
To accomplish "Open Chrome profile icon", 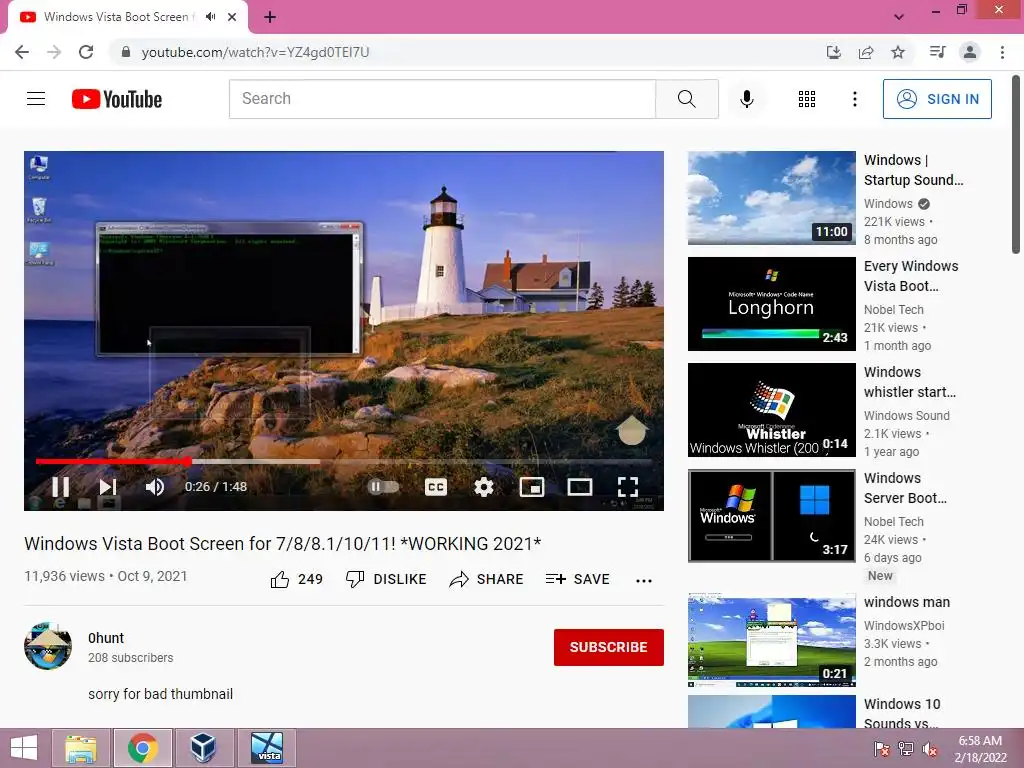I will tap(970, 52).
